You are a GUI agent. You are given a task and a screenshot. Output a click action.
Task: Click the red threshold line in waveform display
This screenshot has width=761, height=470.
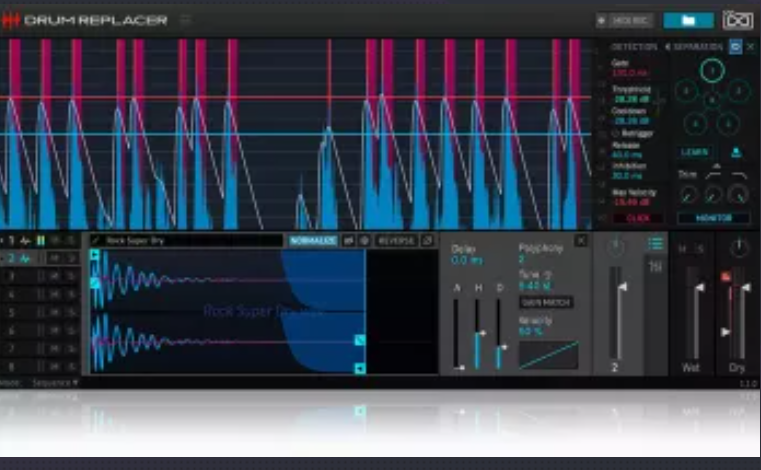point(295,98)
